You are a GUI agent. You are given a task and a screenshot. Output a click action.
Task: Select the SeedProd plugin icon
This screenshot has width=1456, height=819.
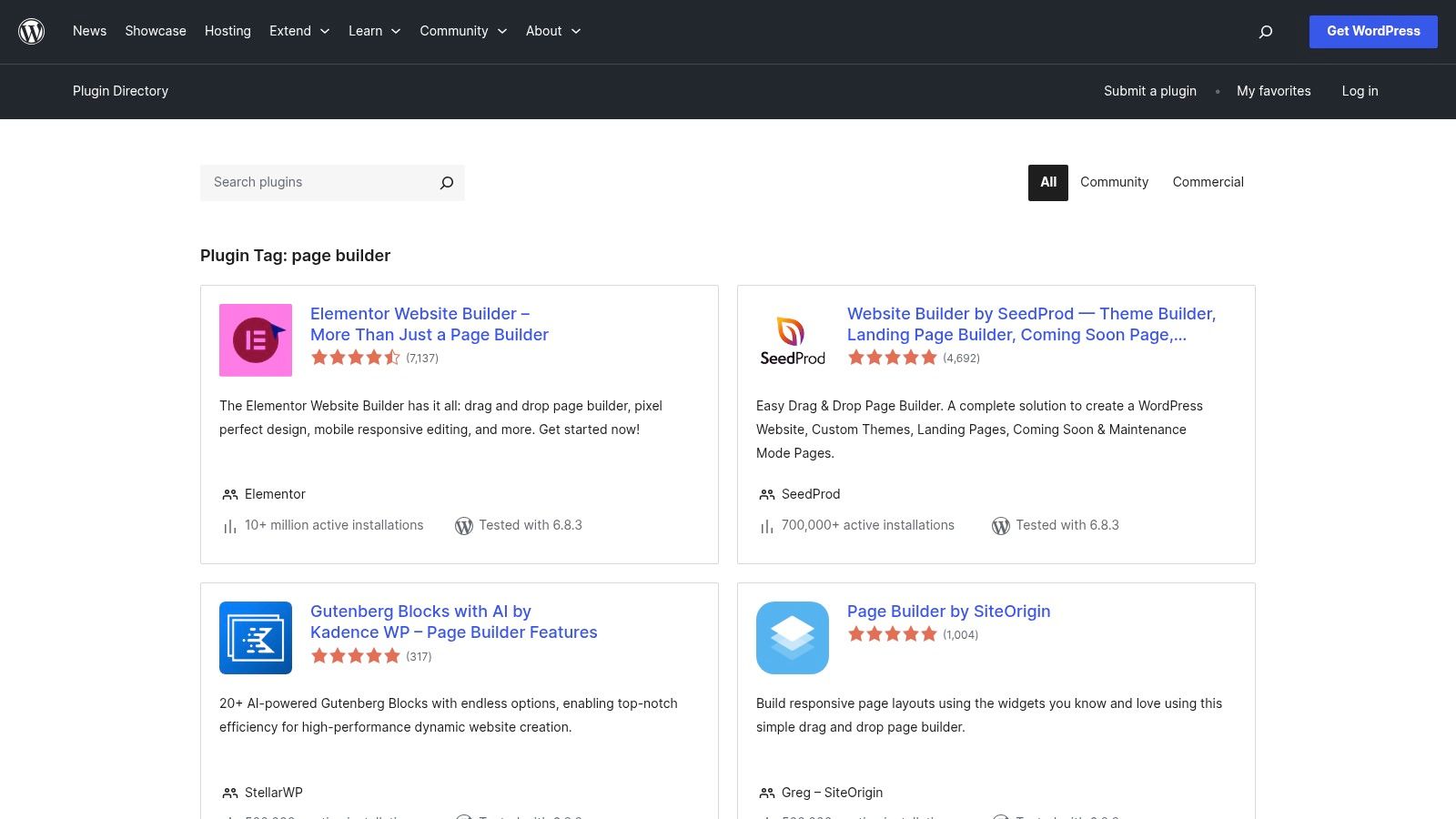click(792, 339)
